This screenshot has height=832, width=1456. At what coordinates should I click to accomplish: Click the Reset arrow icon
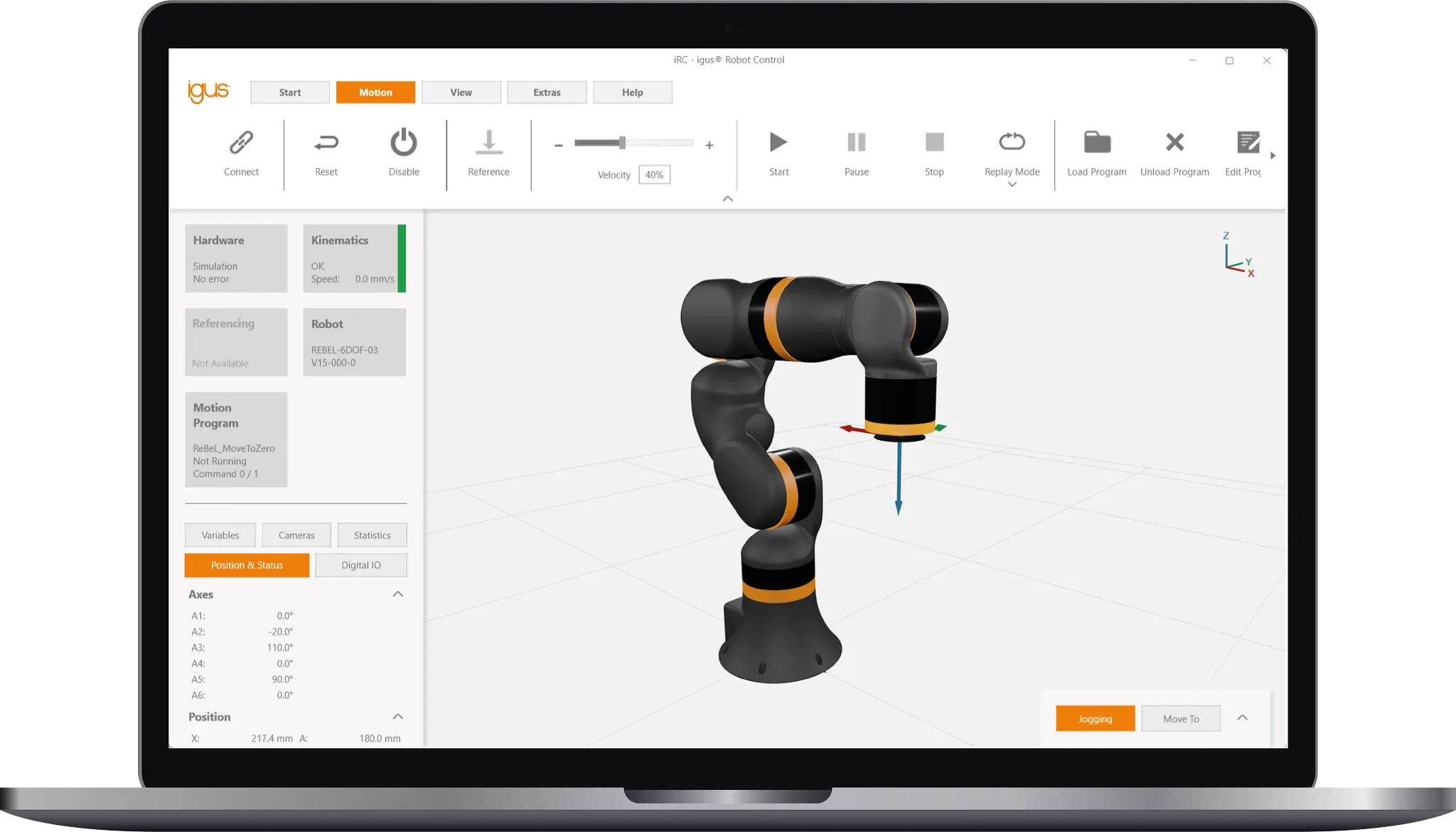[326, 143]
